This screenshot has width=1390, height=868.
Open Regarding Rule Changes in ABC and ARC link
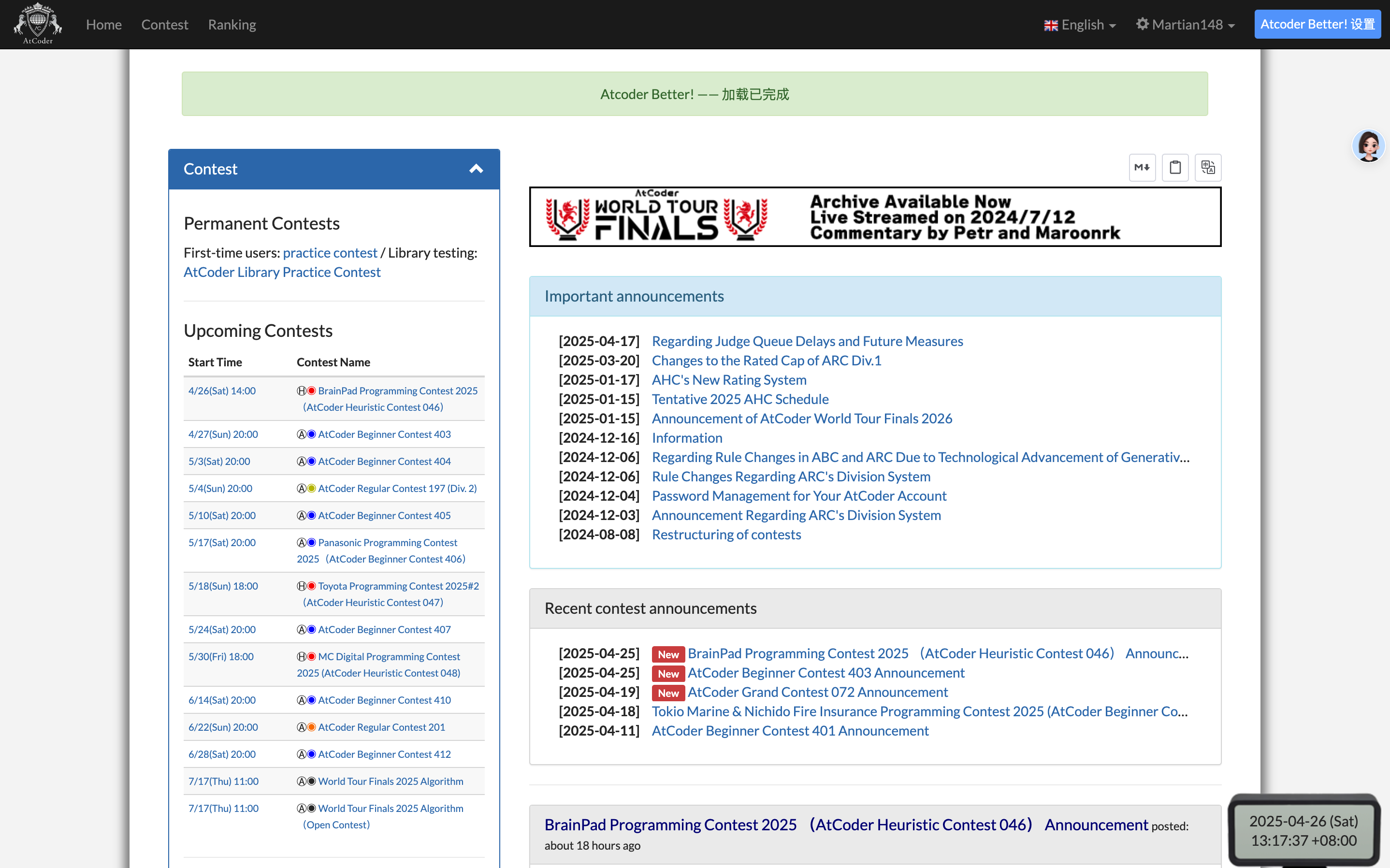point(921,457)
